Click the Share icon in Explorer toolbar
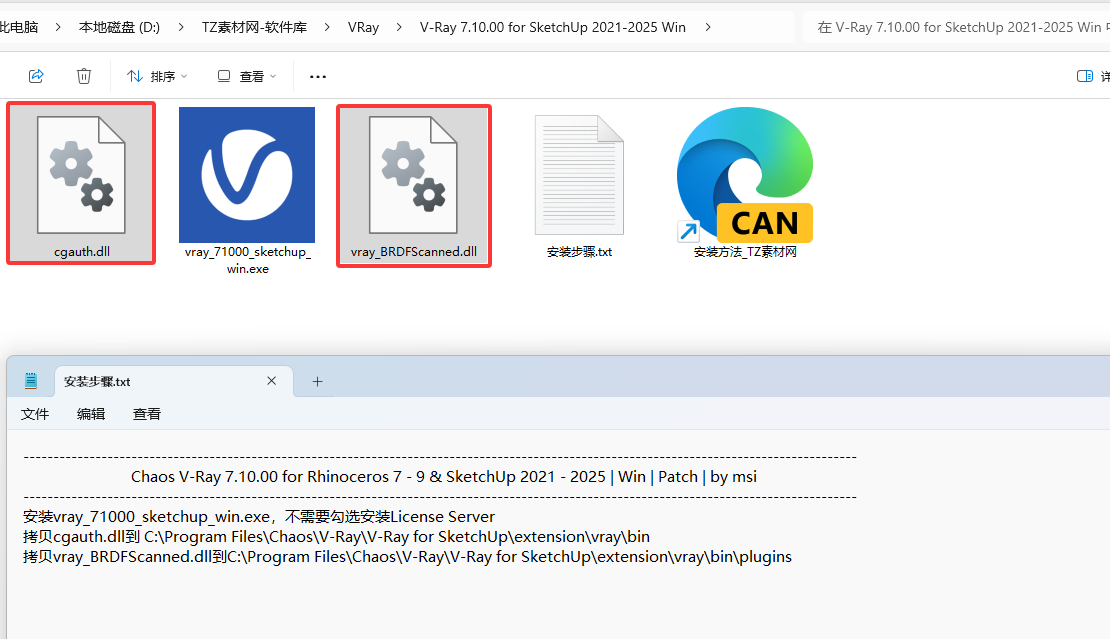Image resolution: width=1110 pixels, height=639 pixels. 36,76
